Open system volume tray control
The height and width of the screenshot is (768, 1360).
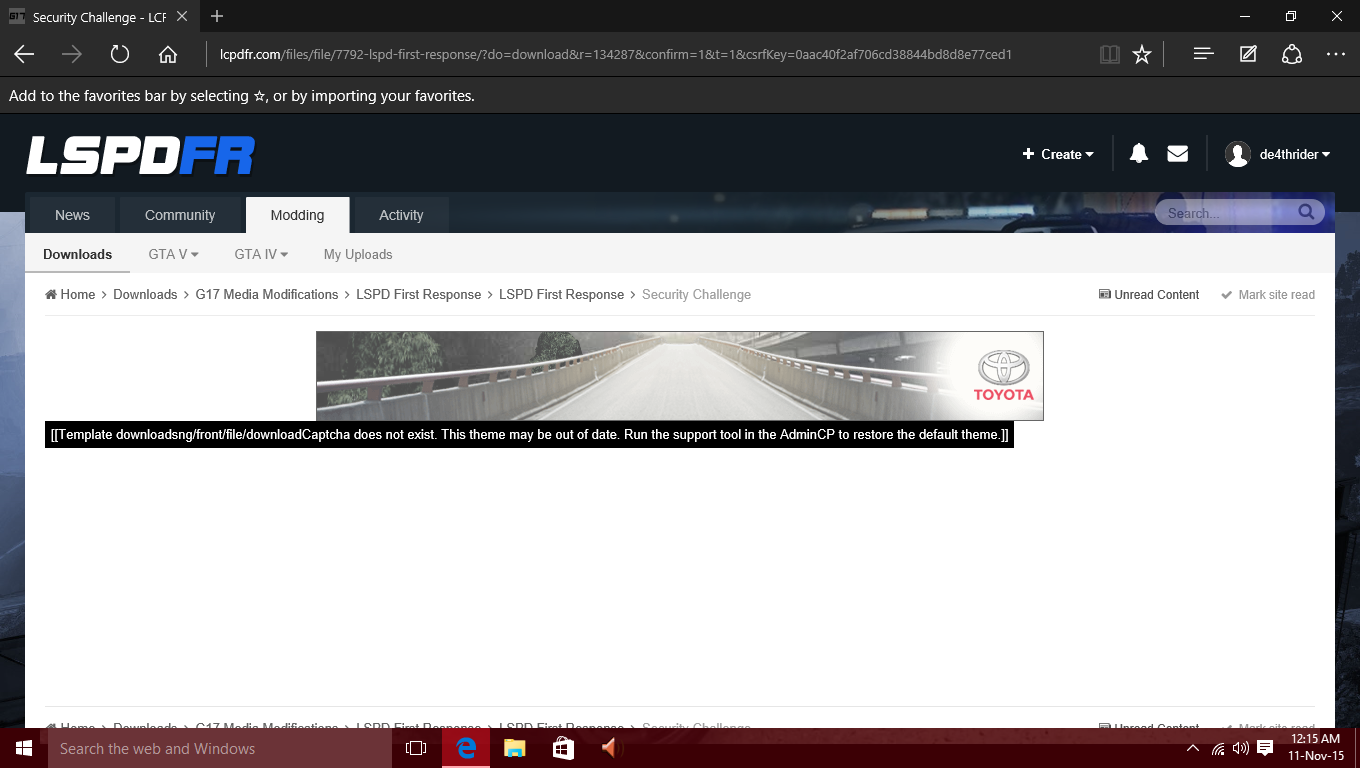tap(1241, 748)
